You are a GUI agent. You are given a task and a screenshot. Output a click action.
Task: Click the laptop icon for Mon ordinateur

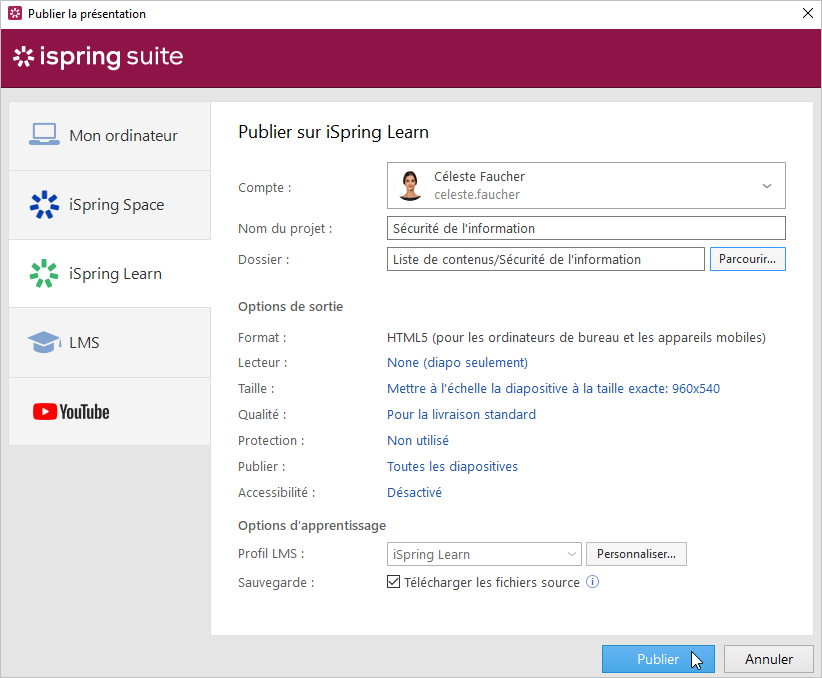point(44,135)
